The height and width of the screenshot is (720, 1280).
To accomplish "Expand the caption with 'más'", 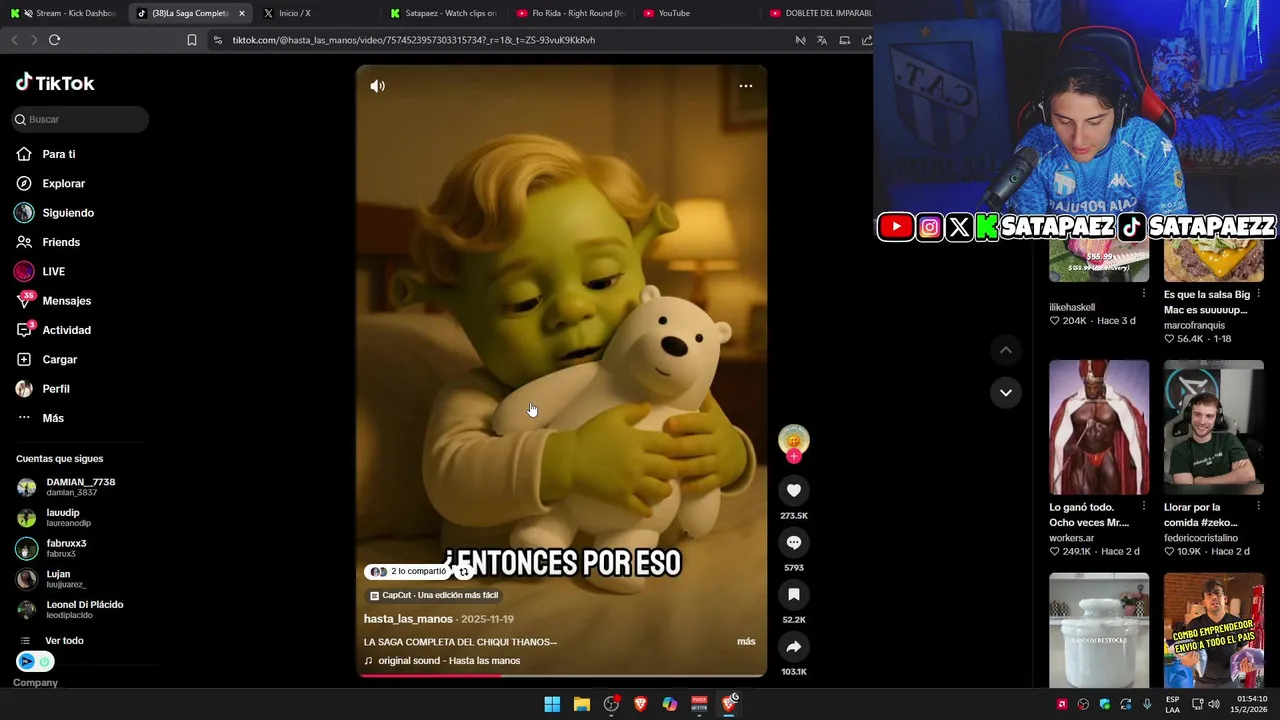I will 746,641.
